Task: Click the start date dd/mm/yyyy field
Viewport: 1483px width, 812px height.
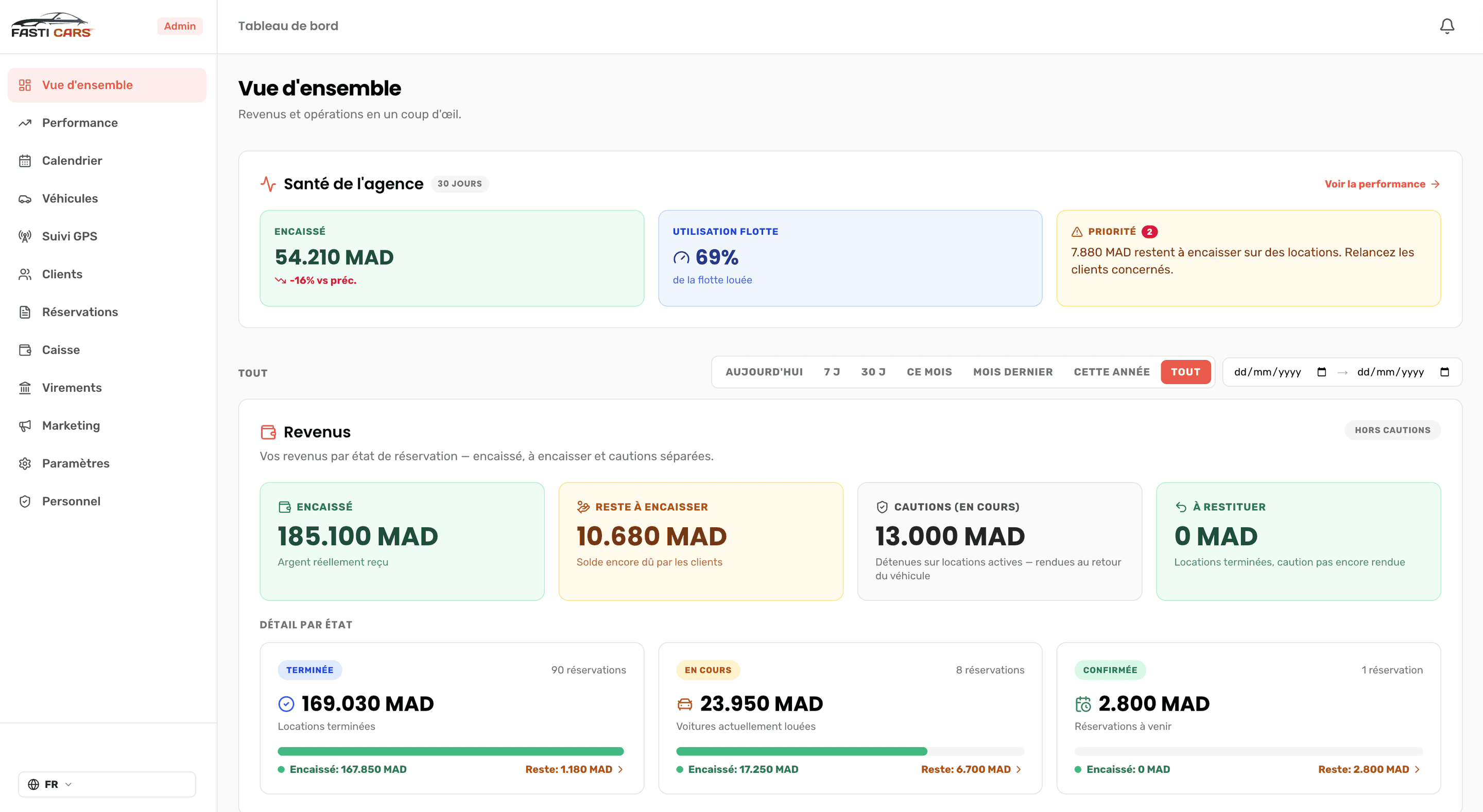Action: tap(1280, 372)
